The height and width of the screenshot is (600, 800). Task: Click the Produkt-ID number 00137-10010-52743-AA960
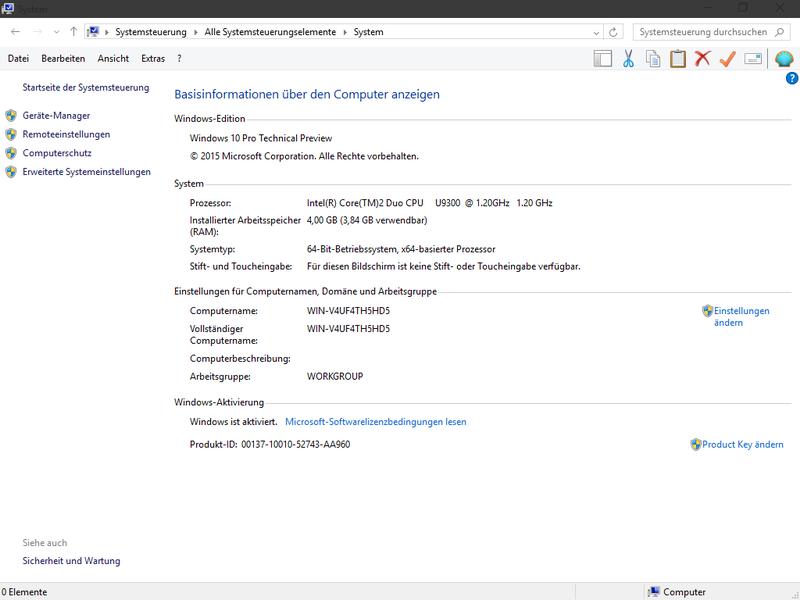tap(296, 444)
